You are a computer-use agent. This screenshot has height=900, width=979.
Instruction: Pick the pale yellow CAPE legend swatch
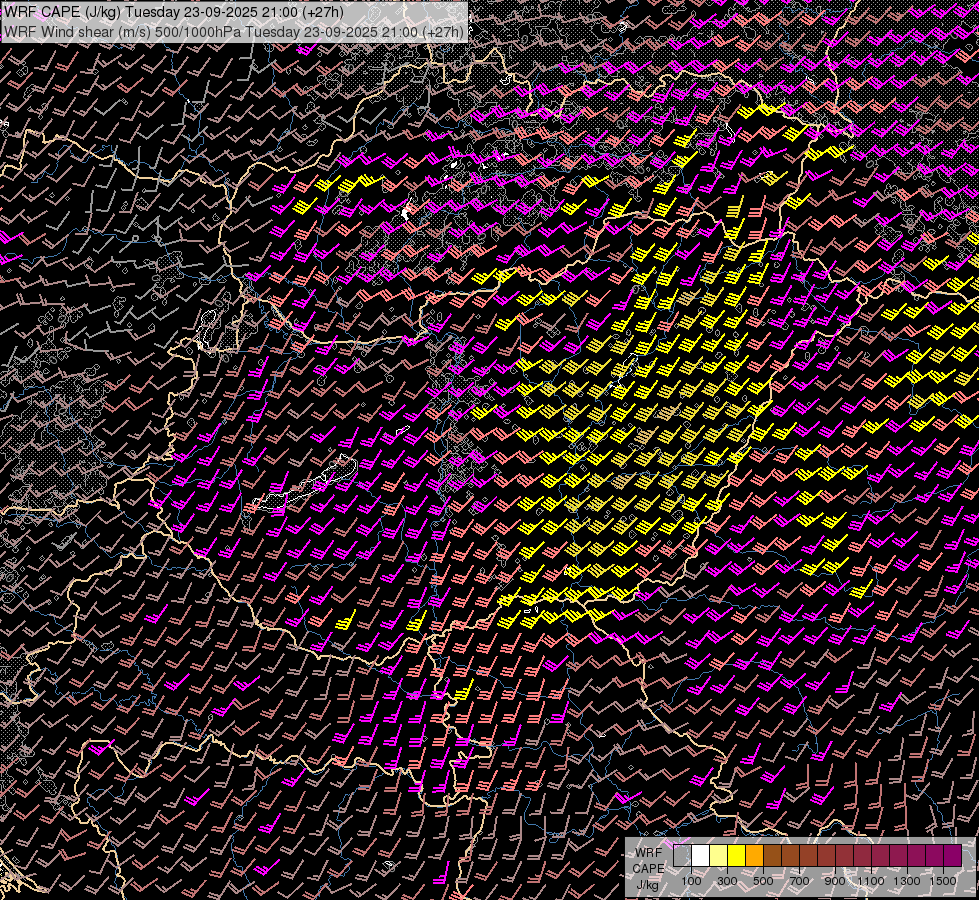point(718,856)
